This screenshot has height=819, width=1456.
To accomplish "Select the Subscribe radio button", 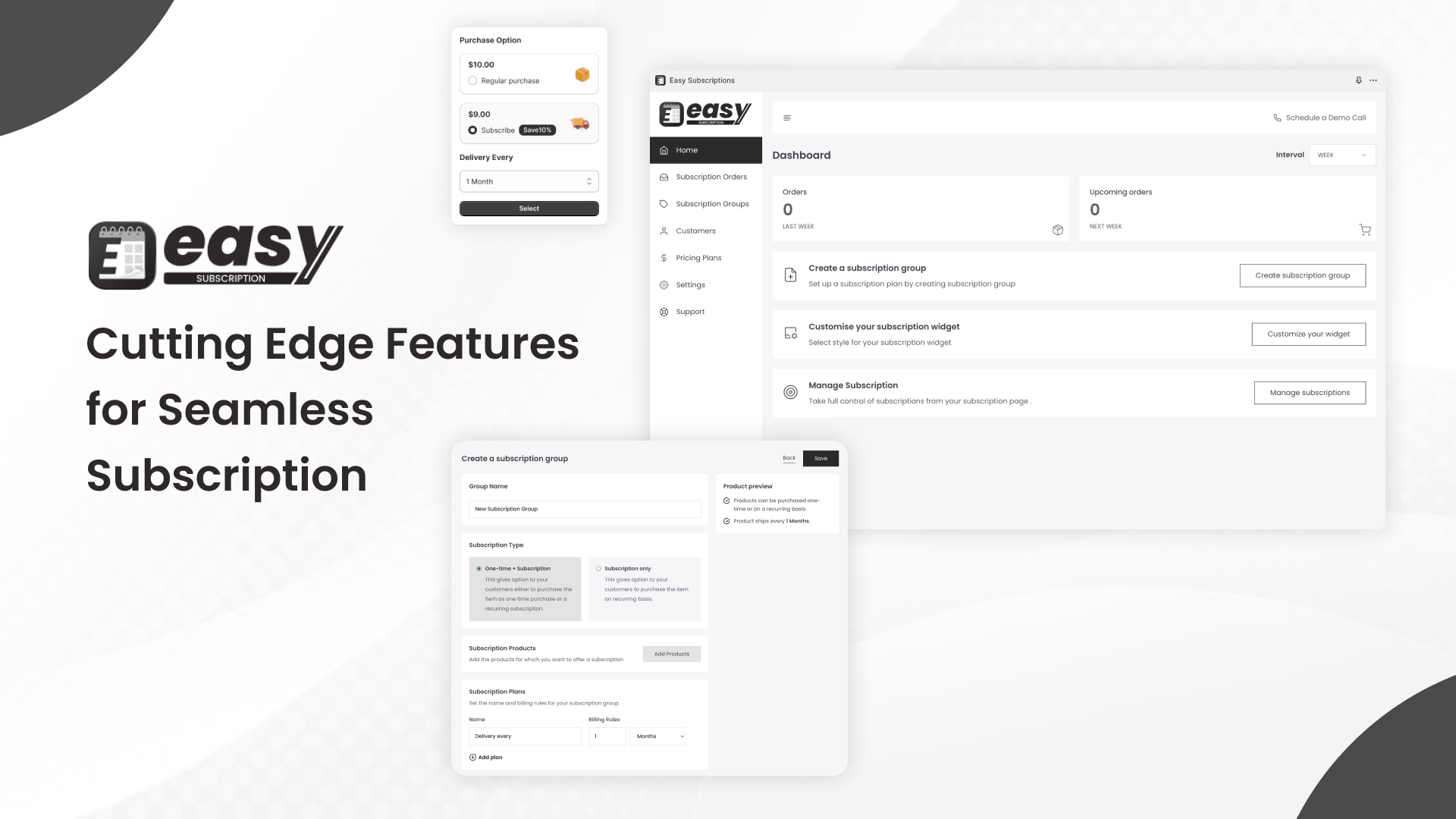I will pyautogui.click(x=472, y=130).
